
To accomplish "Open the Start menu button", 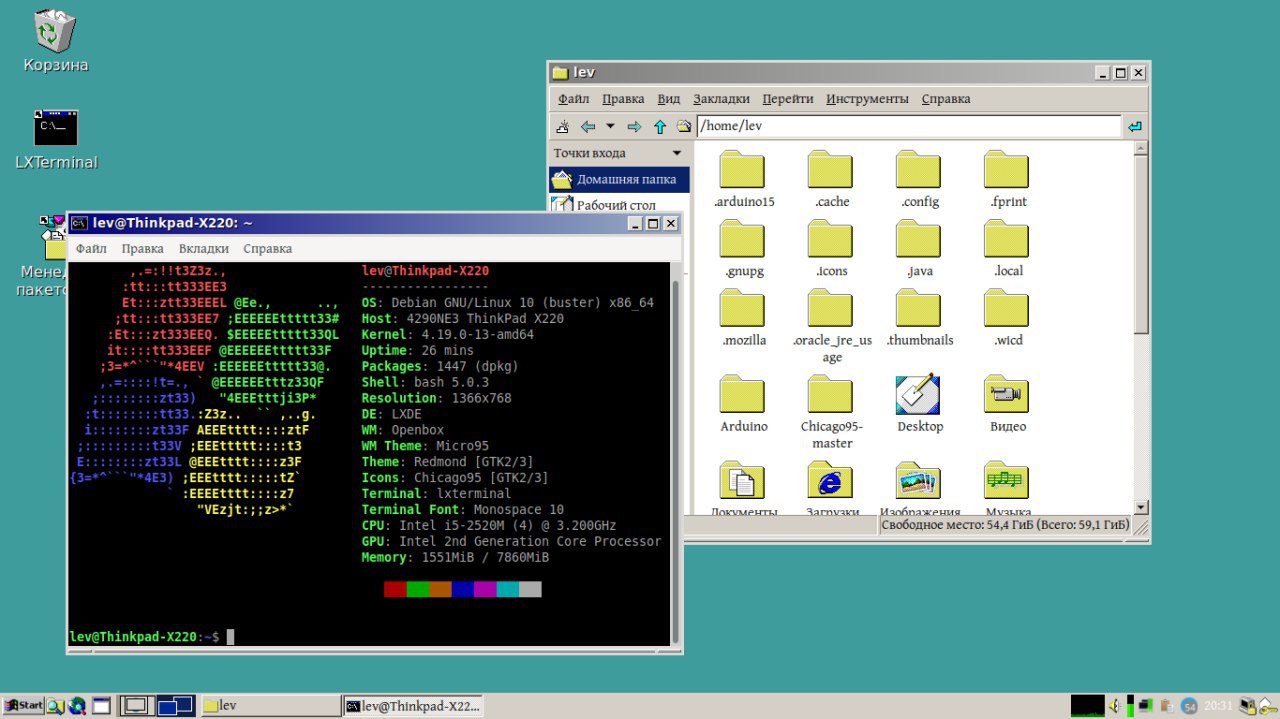I will pyautogui.click(x=23, y=706).
